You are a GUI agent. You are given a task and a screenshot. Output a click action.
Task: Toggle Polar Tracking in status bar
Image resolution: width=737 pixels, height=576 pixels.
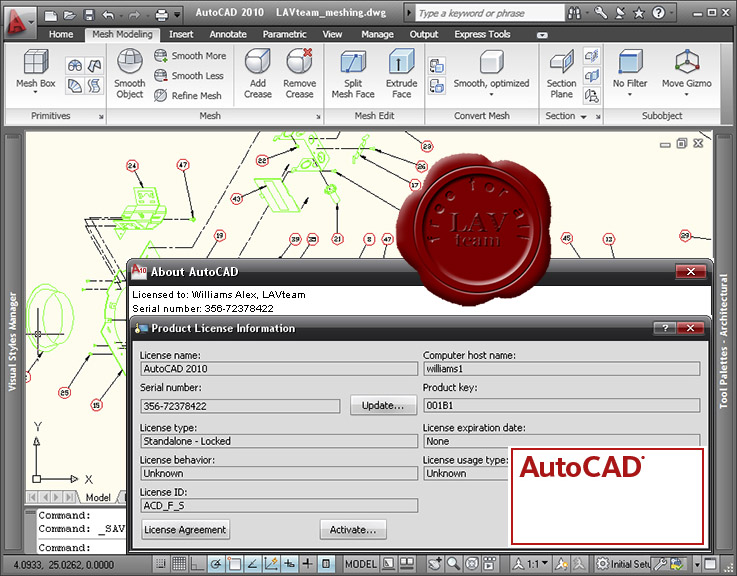click(215, 563)
